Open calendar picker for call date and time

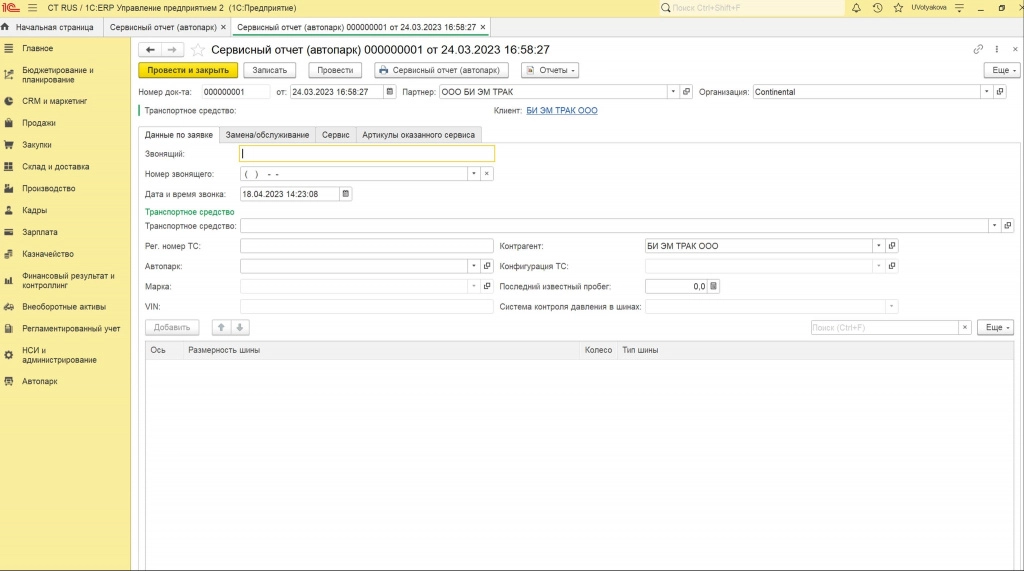tap(346, 194)
